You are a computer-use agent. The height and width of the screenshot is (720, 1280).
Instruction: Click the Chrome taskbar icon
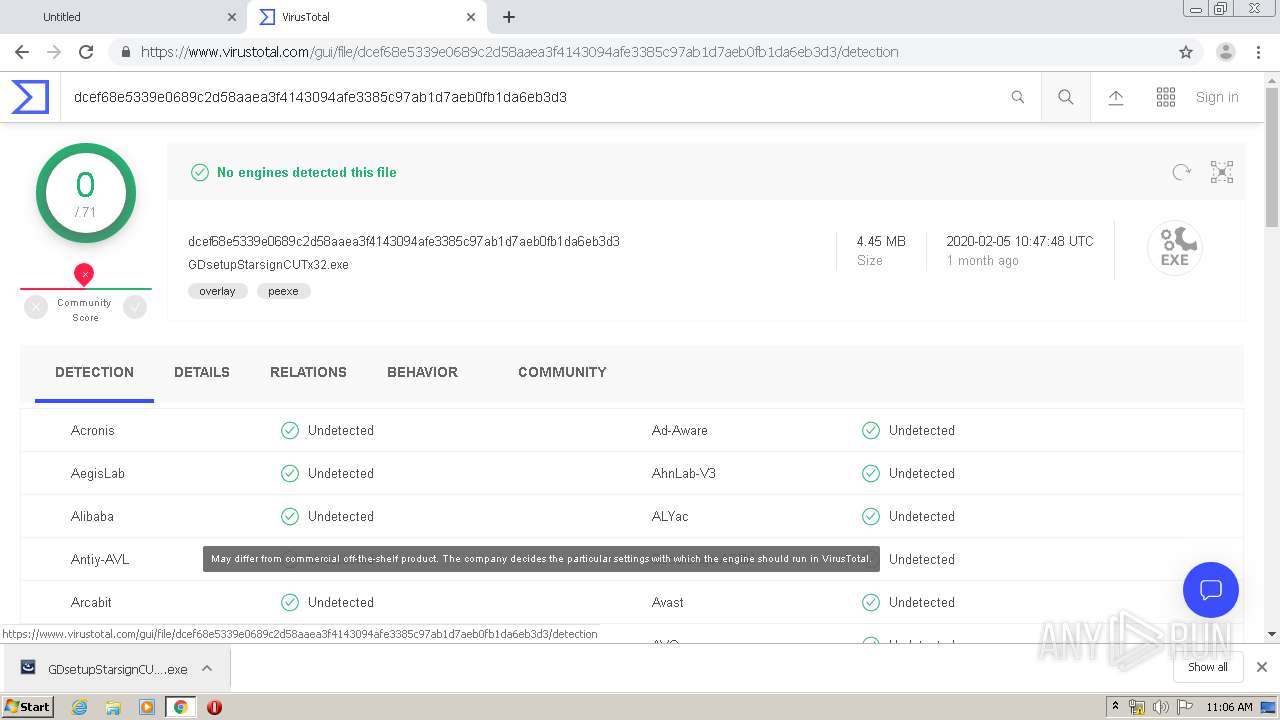pos(180,707)
